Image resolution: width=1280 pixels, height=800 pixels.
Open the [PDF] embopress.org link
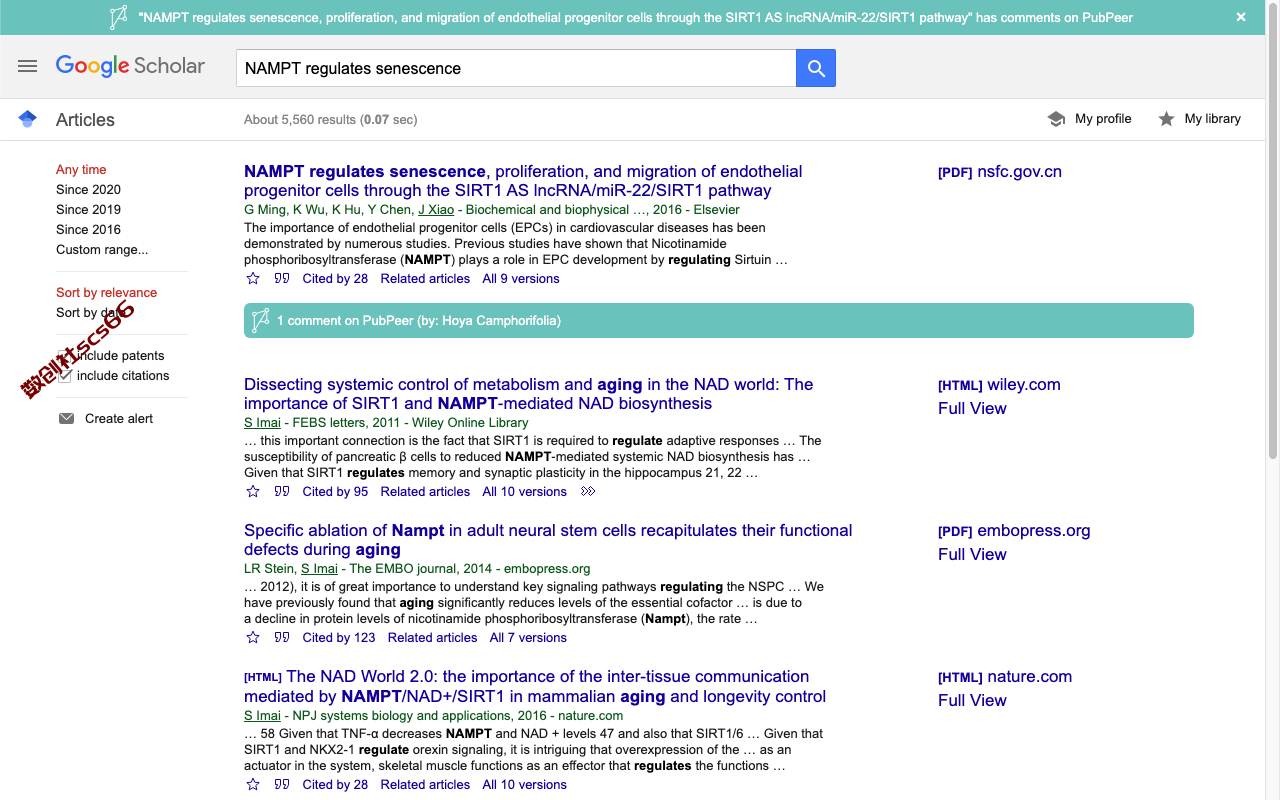[x=1014, y=531]
